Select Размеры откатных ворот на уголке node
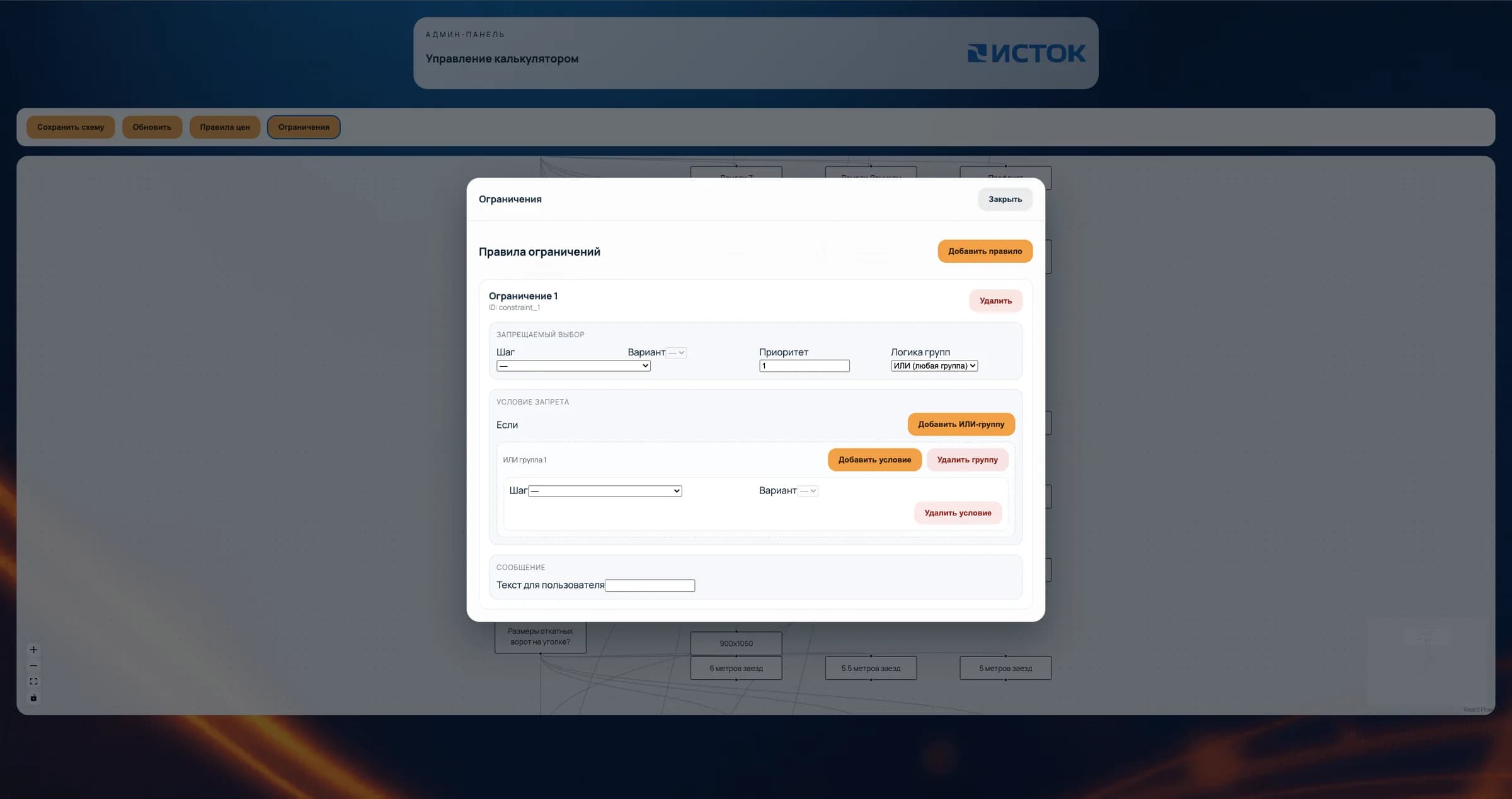 click(x=541, y=636)
